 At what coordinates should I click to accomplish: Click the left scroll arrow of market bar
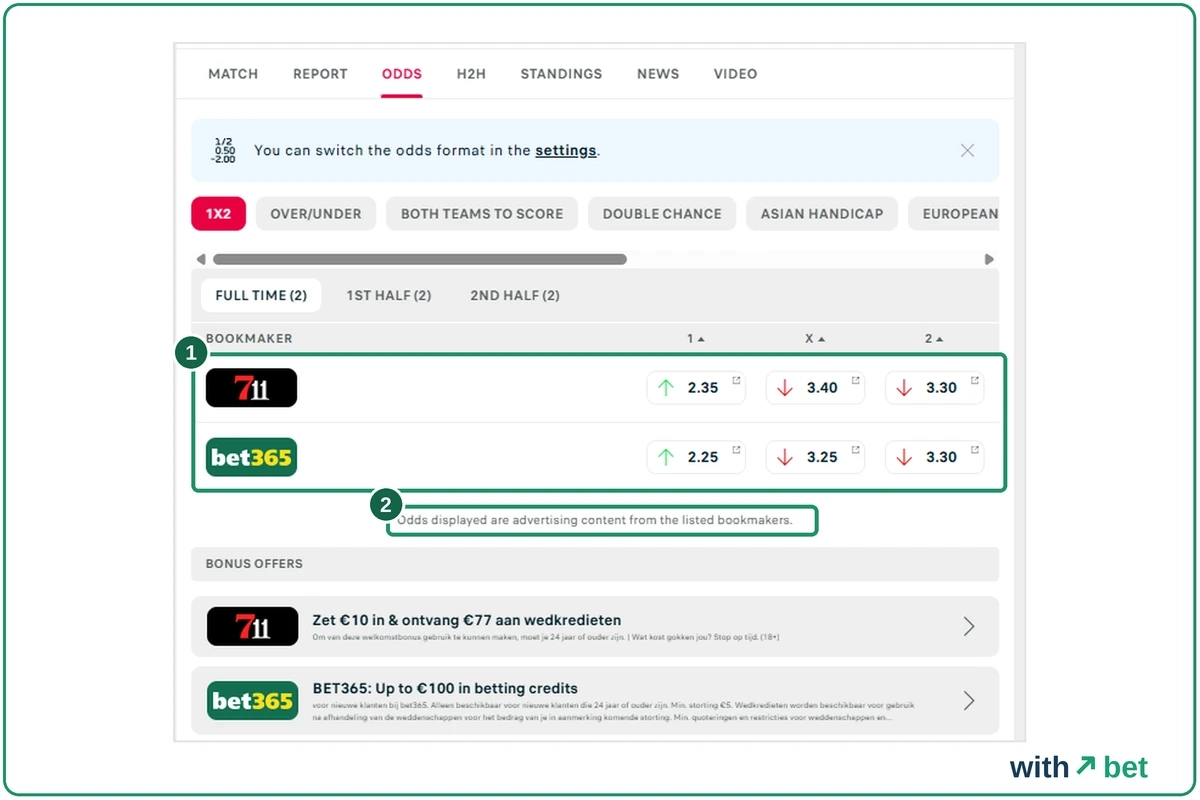coord(201,259)
